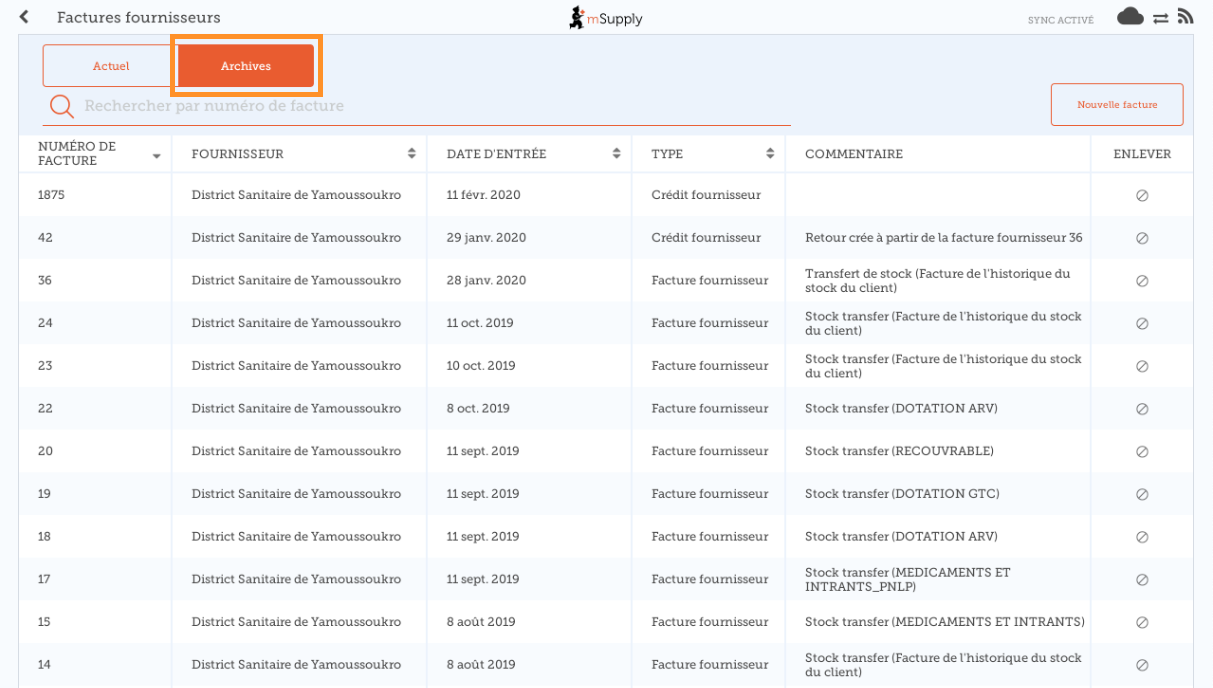This screenshot has height=688, width=1213.
Task: Click the back arrow icon
Action: [24, 18]
